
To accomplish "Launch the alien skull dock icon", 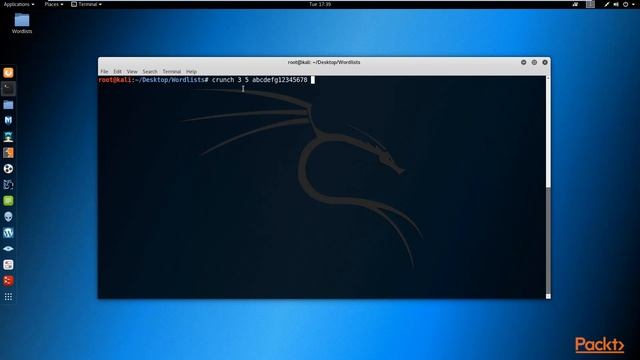I will click(x=8, y=216).
